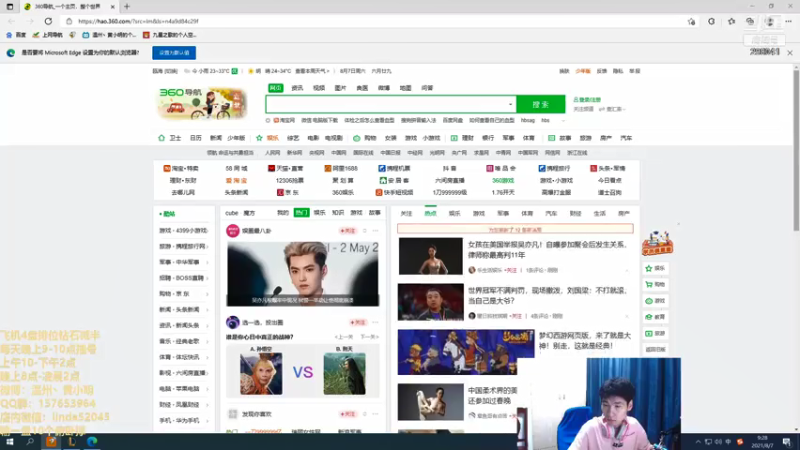Follow 娱圈最八卦 with +关注 button
This screenshot has width=800, height=450.
click(x=347, y=231)
